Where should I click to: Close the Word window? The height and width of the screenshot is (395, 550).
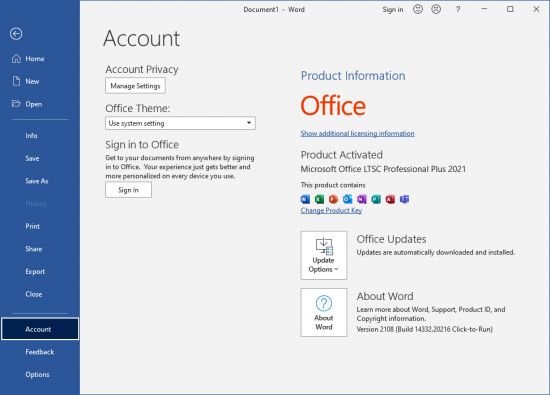point(536,9)
